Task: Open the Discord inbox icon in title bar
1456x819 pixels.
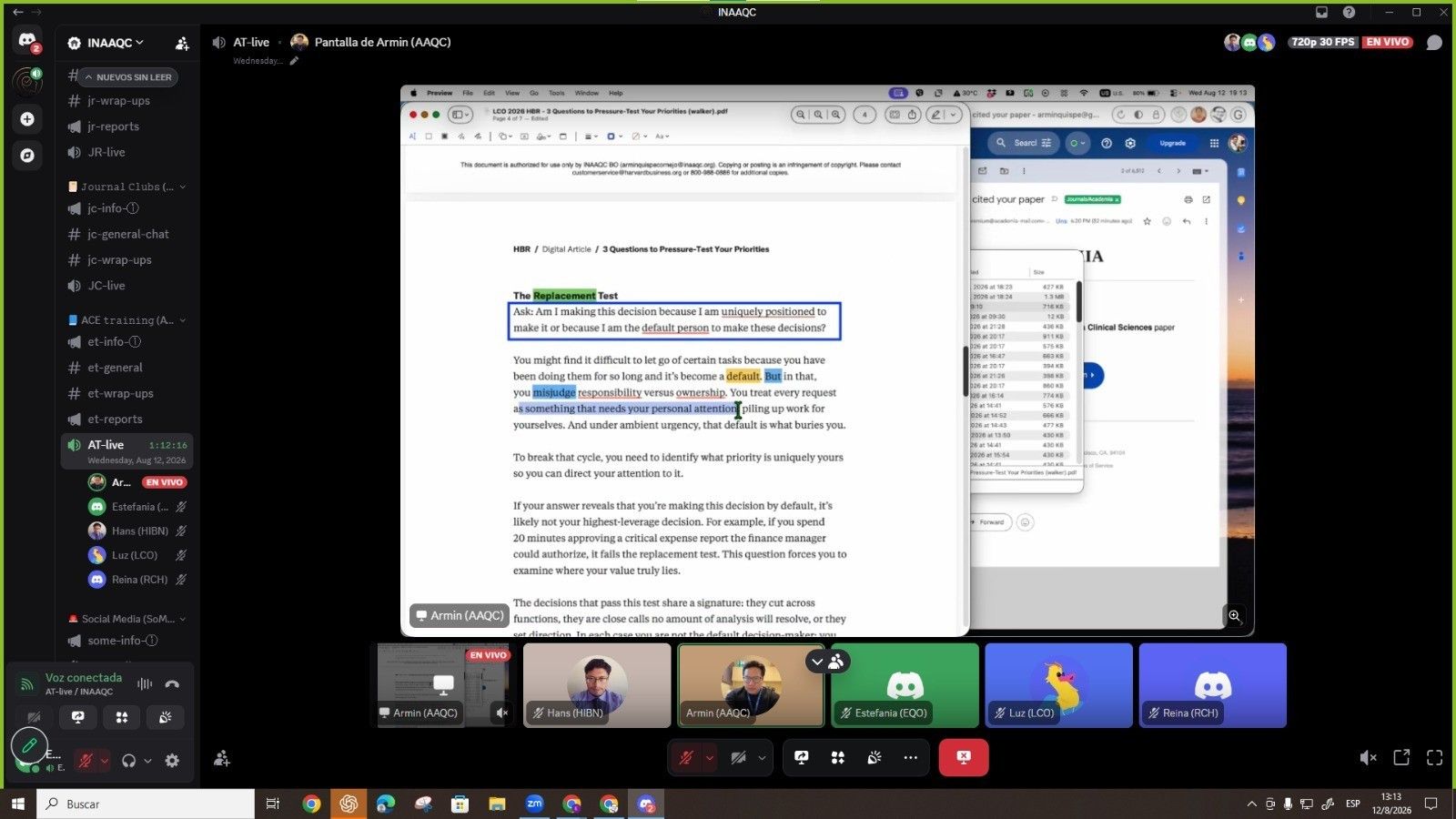Action: click(1322, 12)
